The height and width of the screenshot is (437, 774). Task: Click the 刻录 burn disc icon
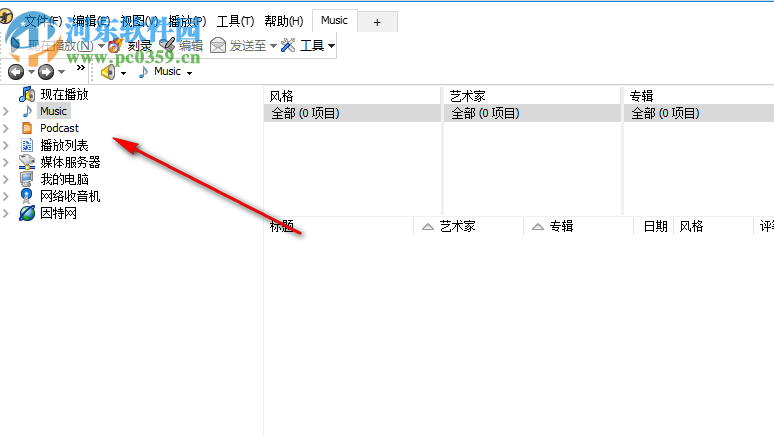[115, 45]
